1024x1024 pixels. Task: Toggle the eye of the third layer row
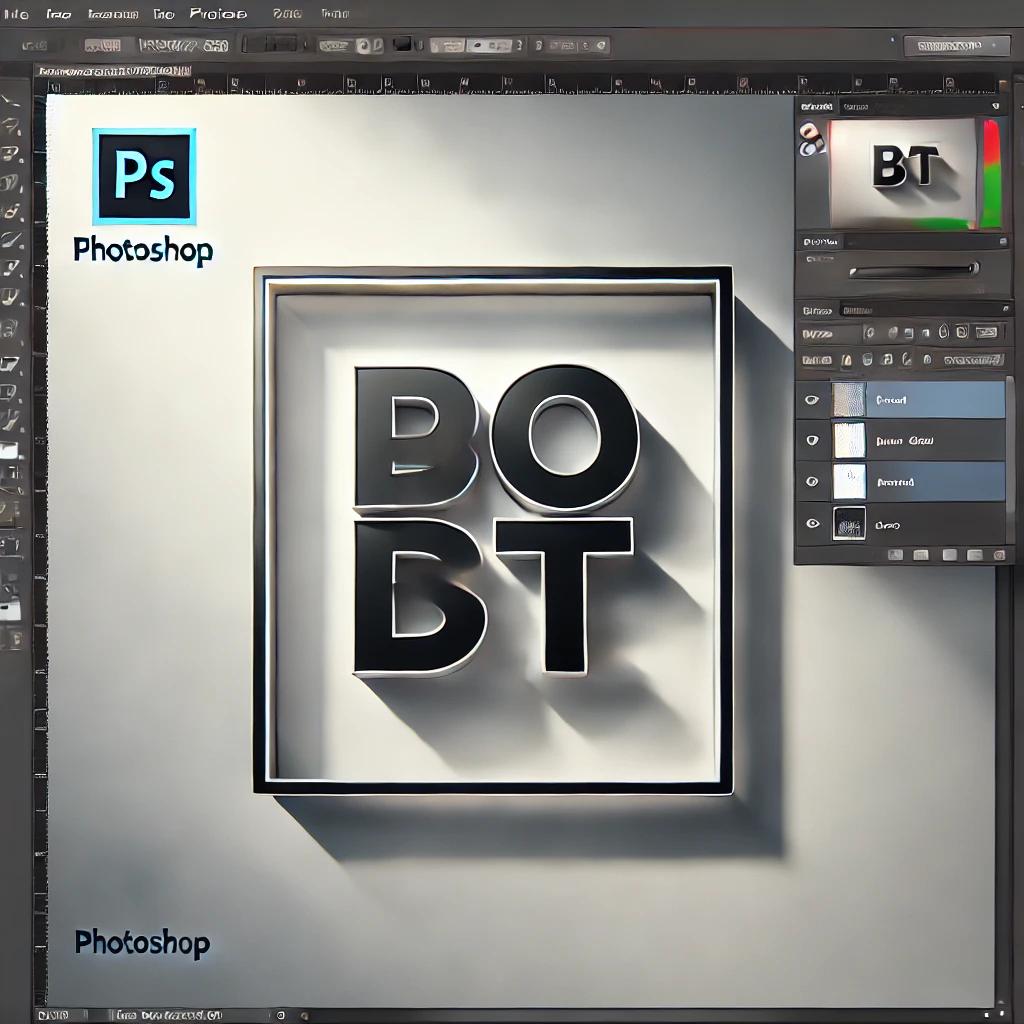pyautogui.click(x=812, y=482)
